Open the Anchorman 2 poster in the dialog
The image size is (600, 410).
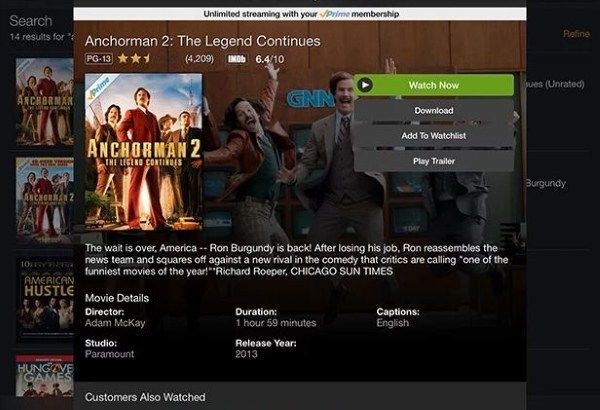tap(143, 152)
